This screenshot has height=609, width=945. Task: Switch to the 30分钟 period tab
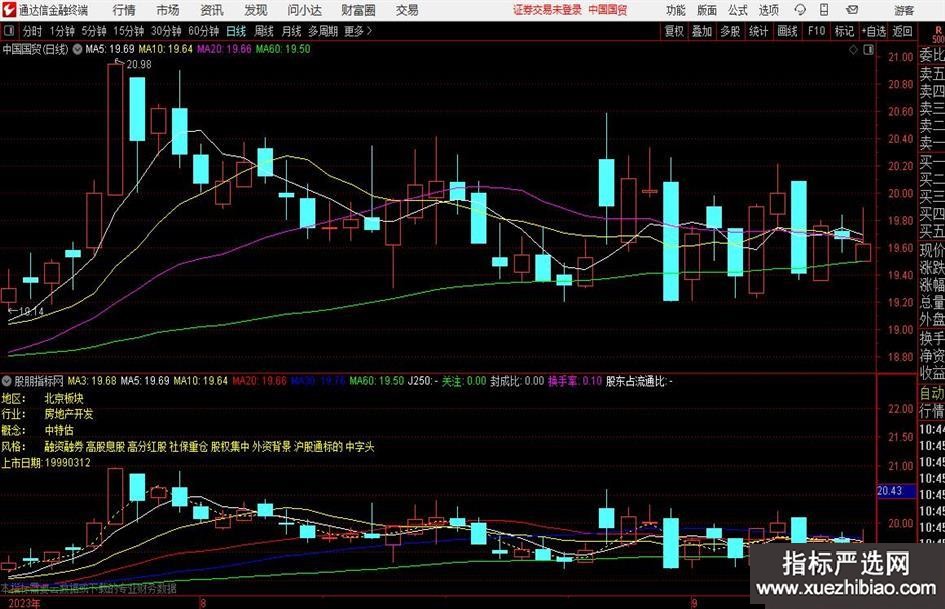(x=166, y=31)
